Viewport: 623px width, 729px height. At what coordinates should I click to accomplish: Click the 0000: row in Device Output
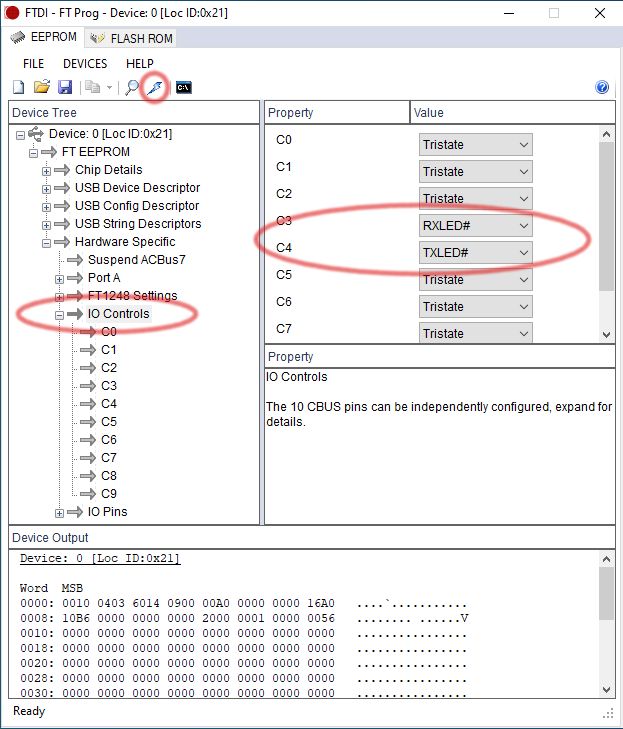click(244, 603)
